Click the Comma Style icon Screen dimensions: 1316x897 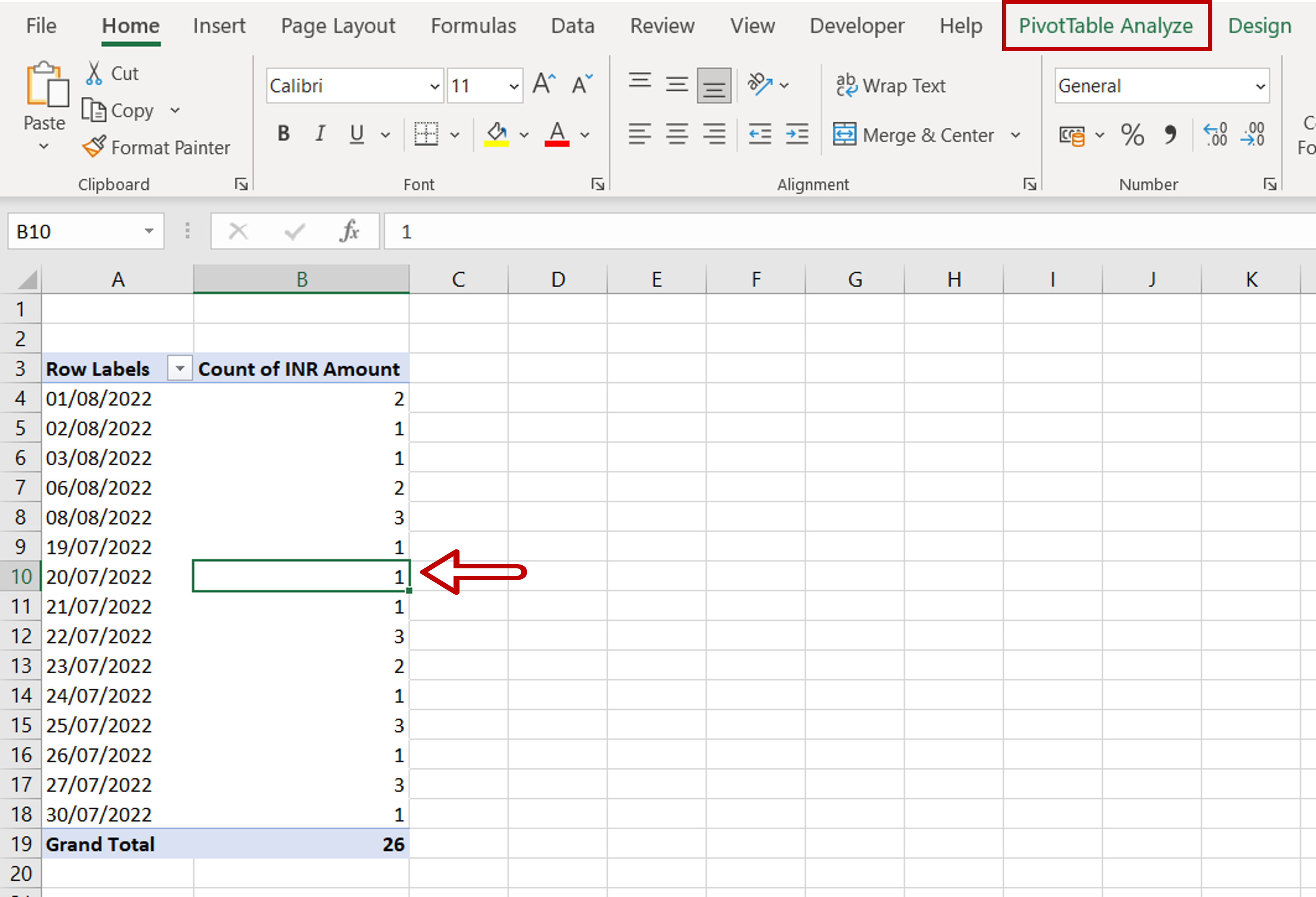tap(1170, 134)
